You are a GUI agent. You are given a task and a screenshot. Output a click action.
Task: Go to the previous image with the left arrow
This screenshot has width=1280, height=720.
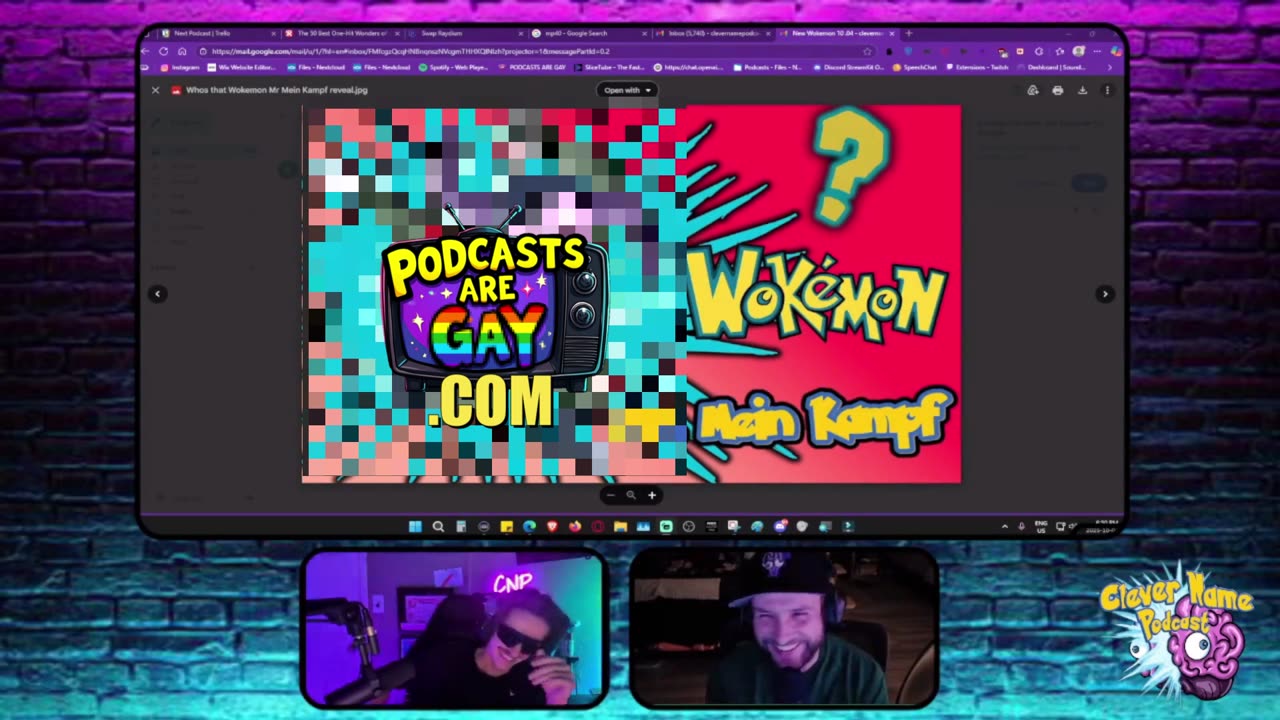point(158,294)
